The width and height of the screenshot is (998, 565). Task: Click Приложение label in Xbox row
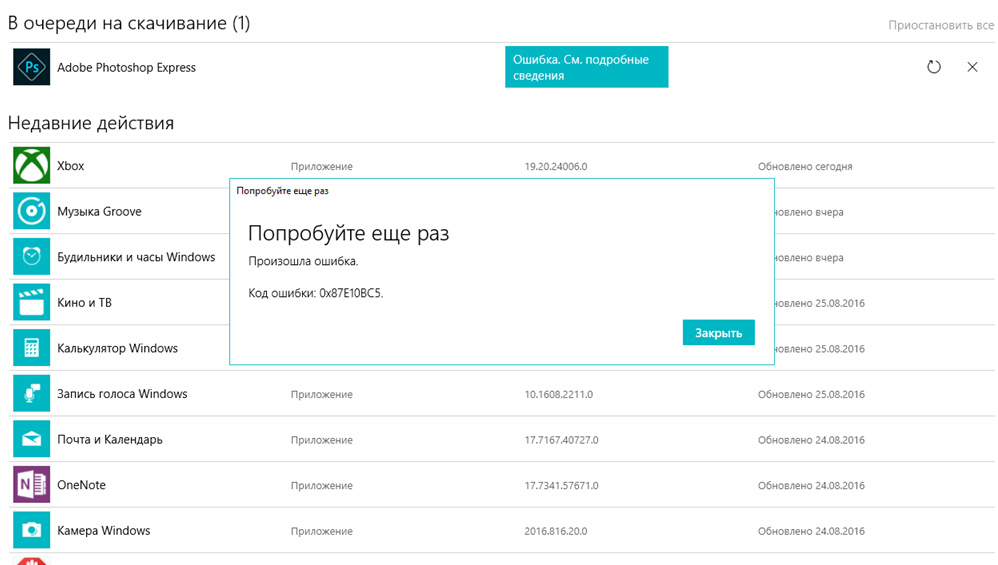click(x=321, y=167)
